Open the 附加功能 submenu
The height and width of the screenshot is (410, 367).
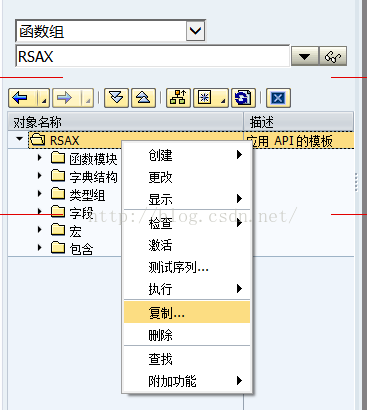click(x=187, y=381)
